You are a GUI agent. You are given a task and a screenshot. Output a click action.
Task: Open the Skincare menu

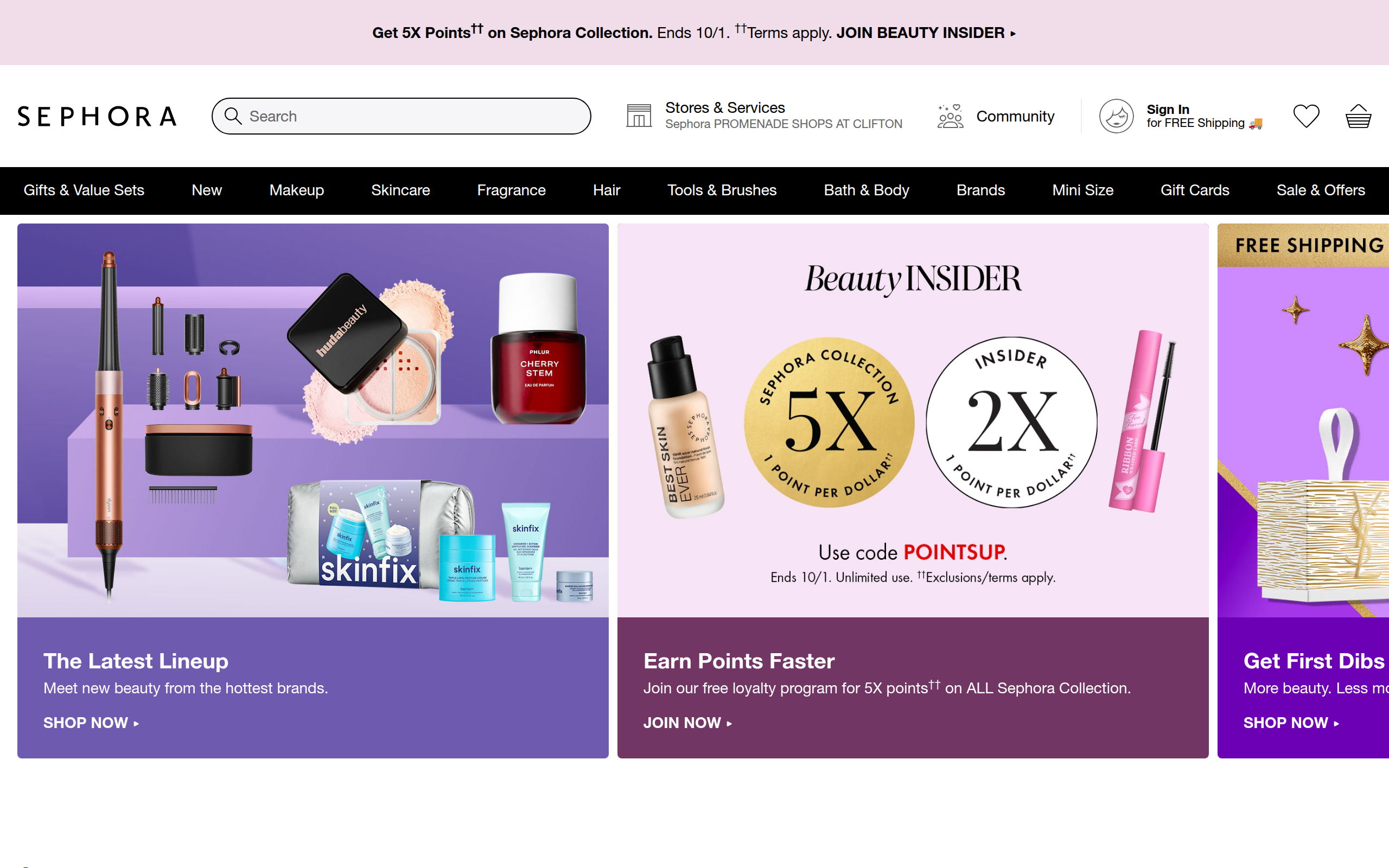400,190
